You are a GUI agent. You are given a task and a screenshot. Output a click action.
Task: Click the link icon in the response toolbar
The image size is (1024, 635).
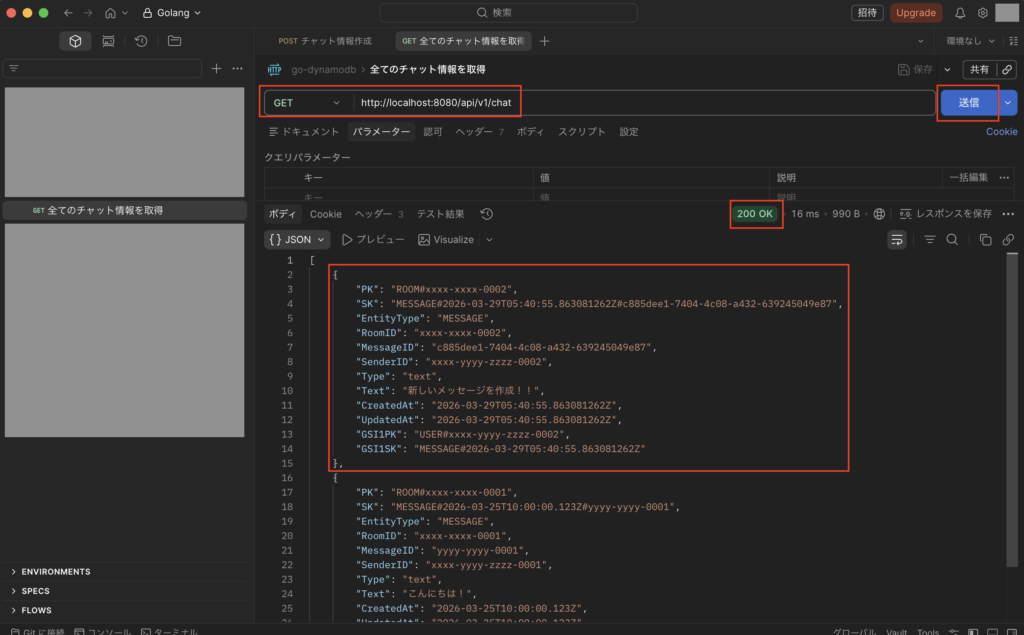pos(1008,240)
